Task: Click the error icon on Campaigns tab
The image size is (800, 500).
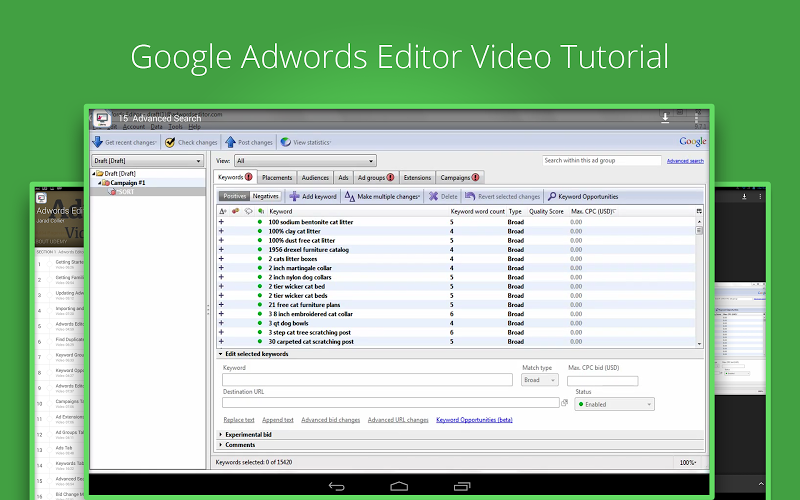Action: pyautogui.click(x=476, y=178)
